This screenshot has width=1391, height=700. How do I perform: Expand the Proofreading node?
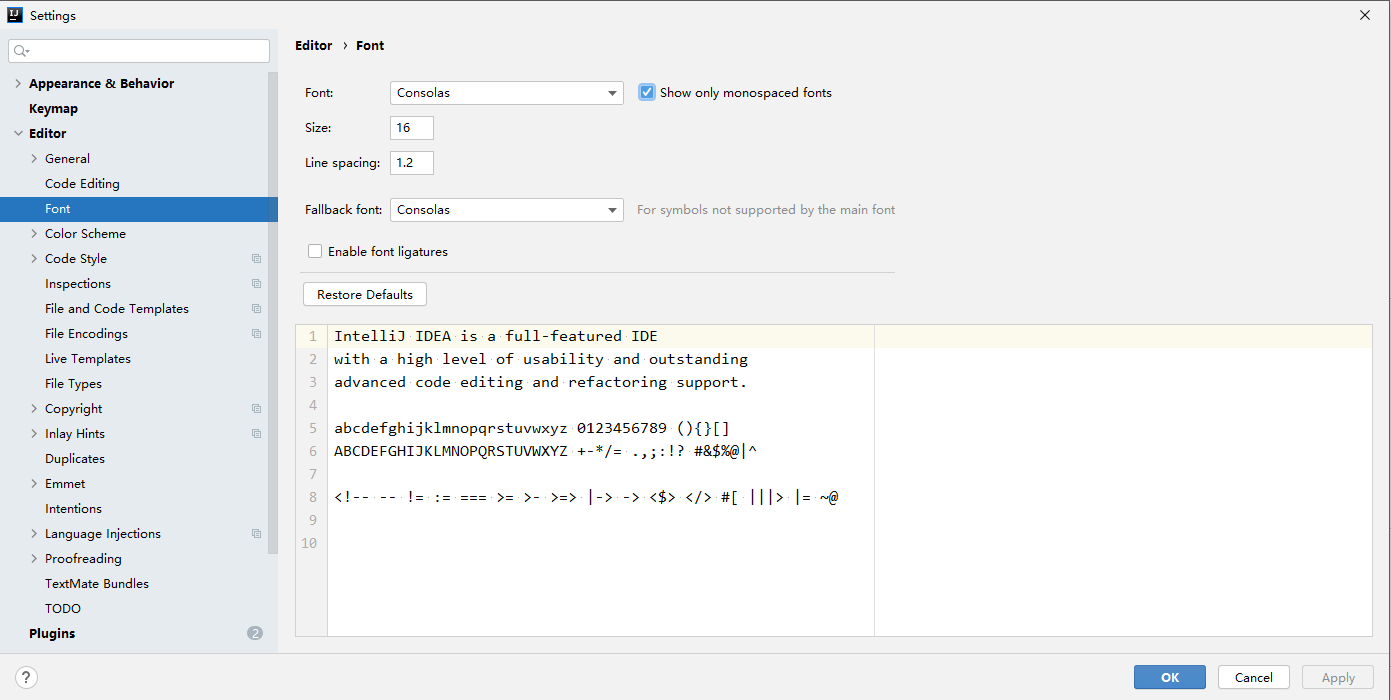coord(34,559)
